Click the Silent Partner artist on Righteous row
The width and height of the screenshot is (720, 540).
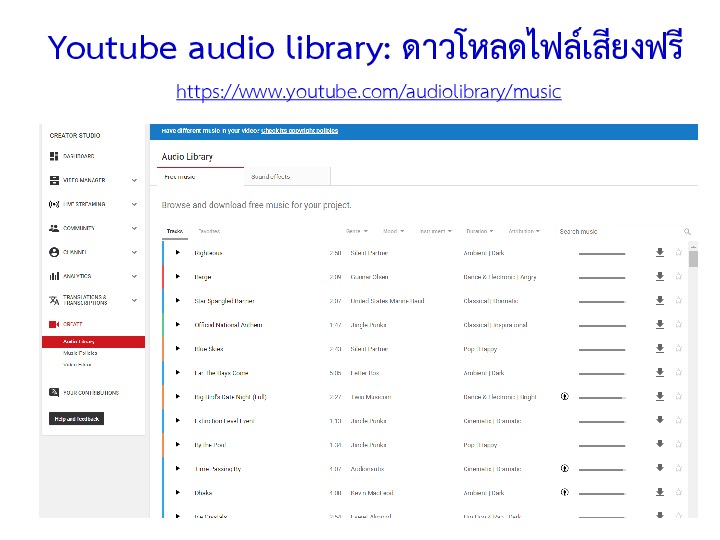click(369, 253)
